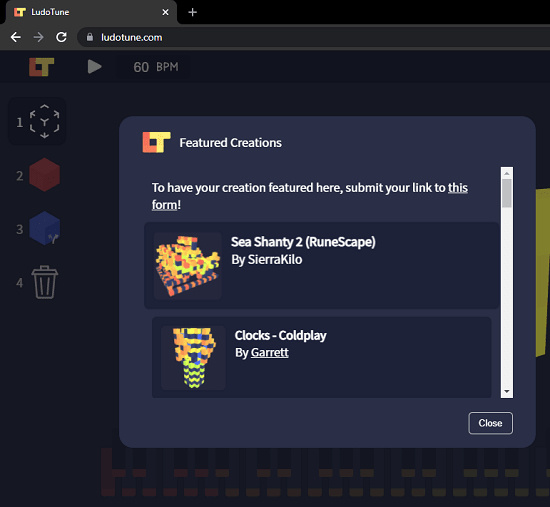
Task: Select the red block tool
Action: point(44,175)
